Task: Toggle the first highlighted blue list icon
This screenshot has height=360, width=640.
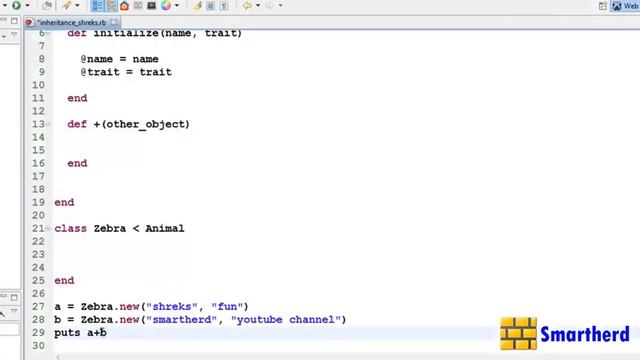Action: click(x=98, y=5)
